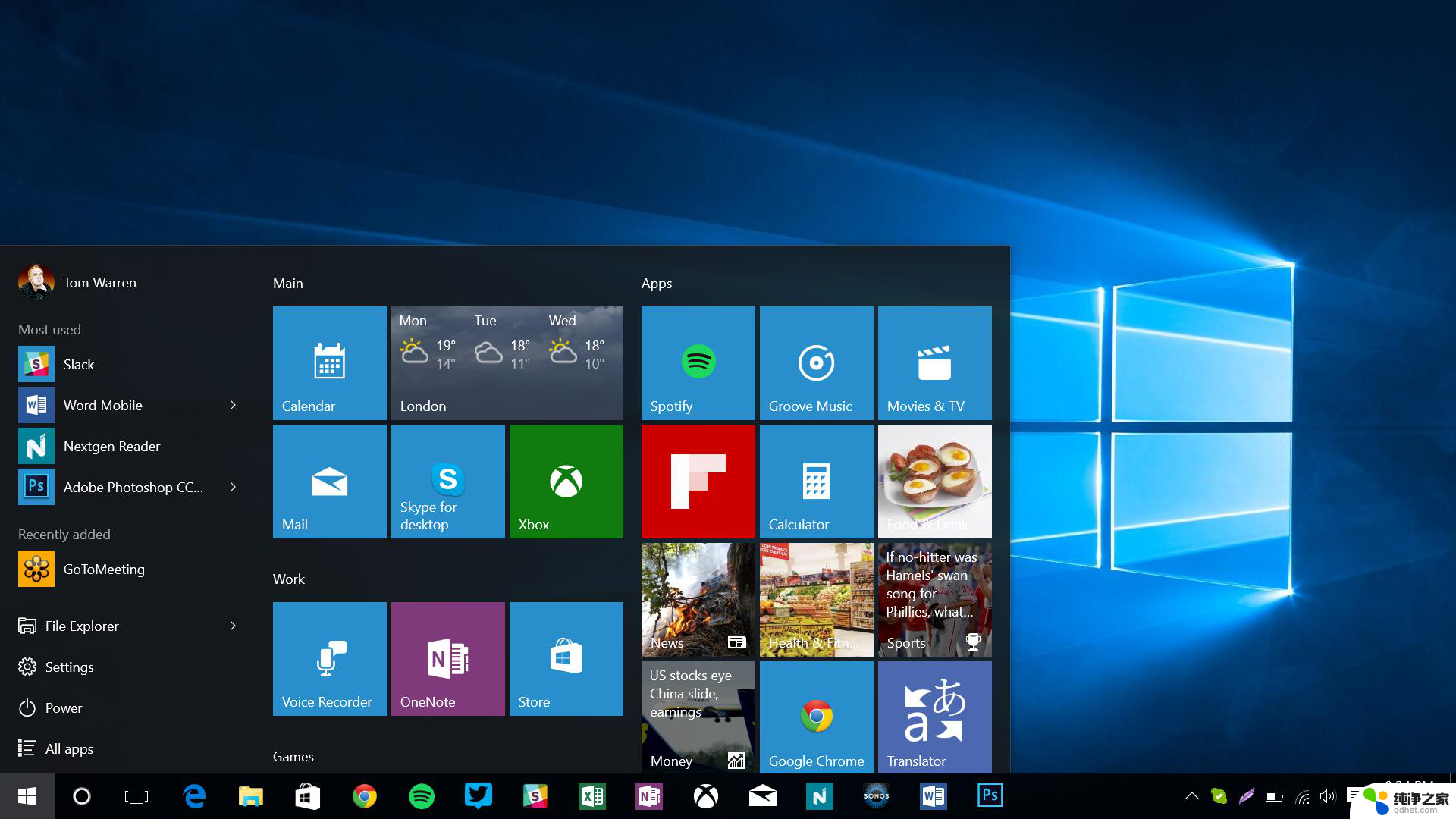The image size is (1456, 819).
Task: Expand Adobe Photoshop CC submenu
Action: [x=233, y=487]
